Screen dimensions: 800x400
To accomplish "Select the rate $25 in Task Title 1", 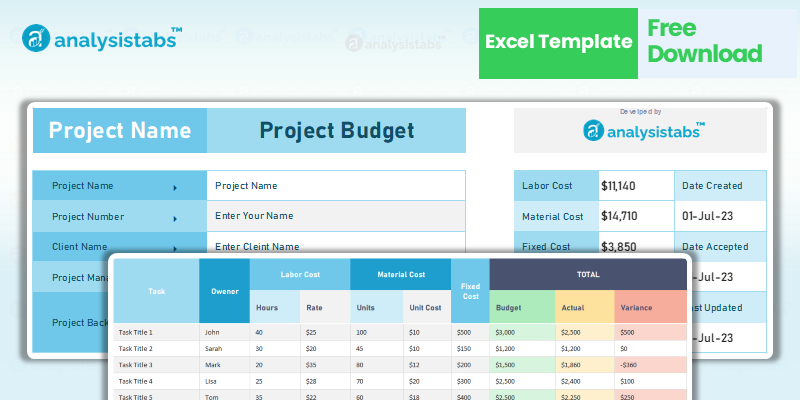I will click(325, 332).
